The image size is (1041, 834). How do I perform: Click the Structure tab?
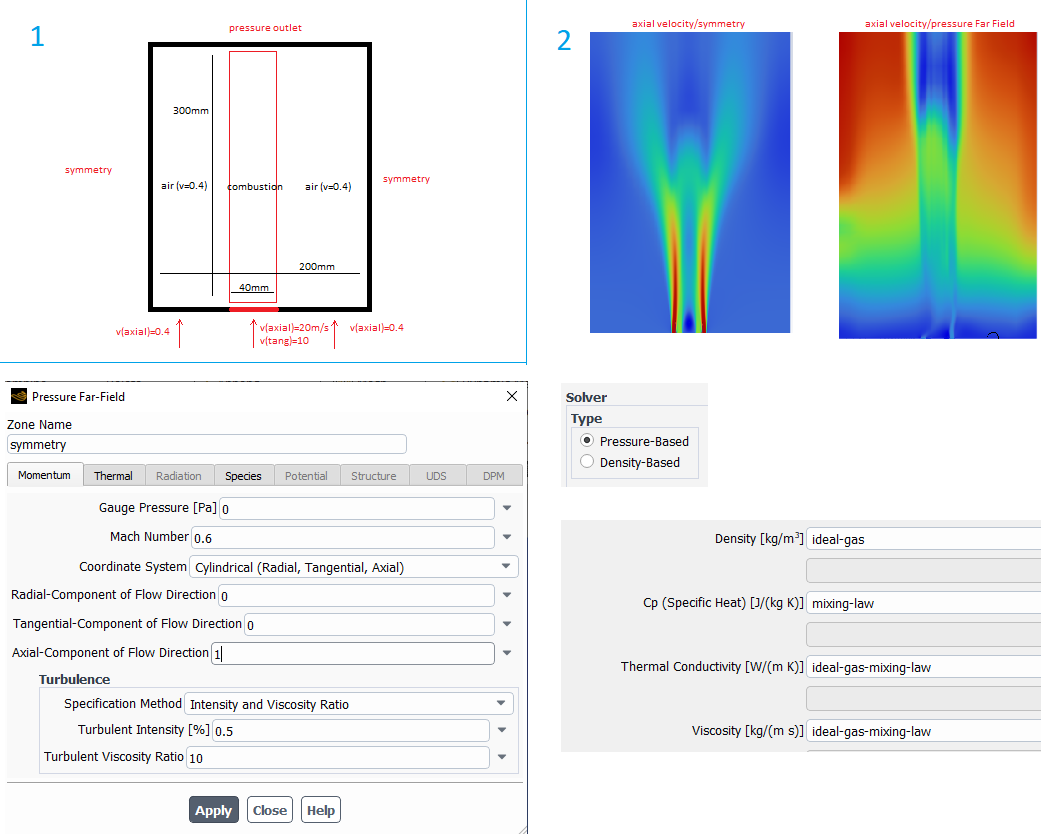(374, 475)
